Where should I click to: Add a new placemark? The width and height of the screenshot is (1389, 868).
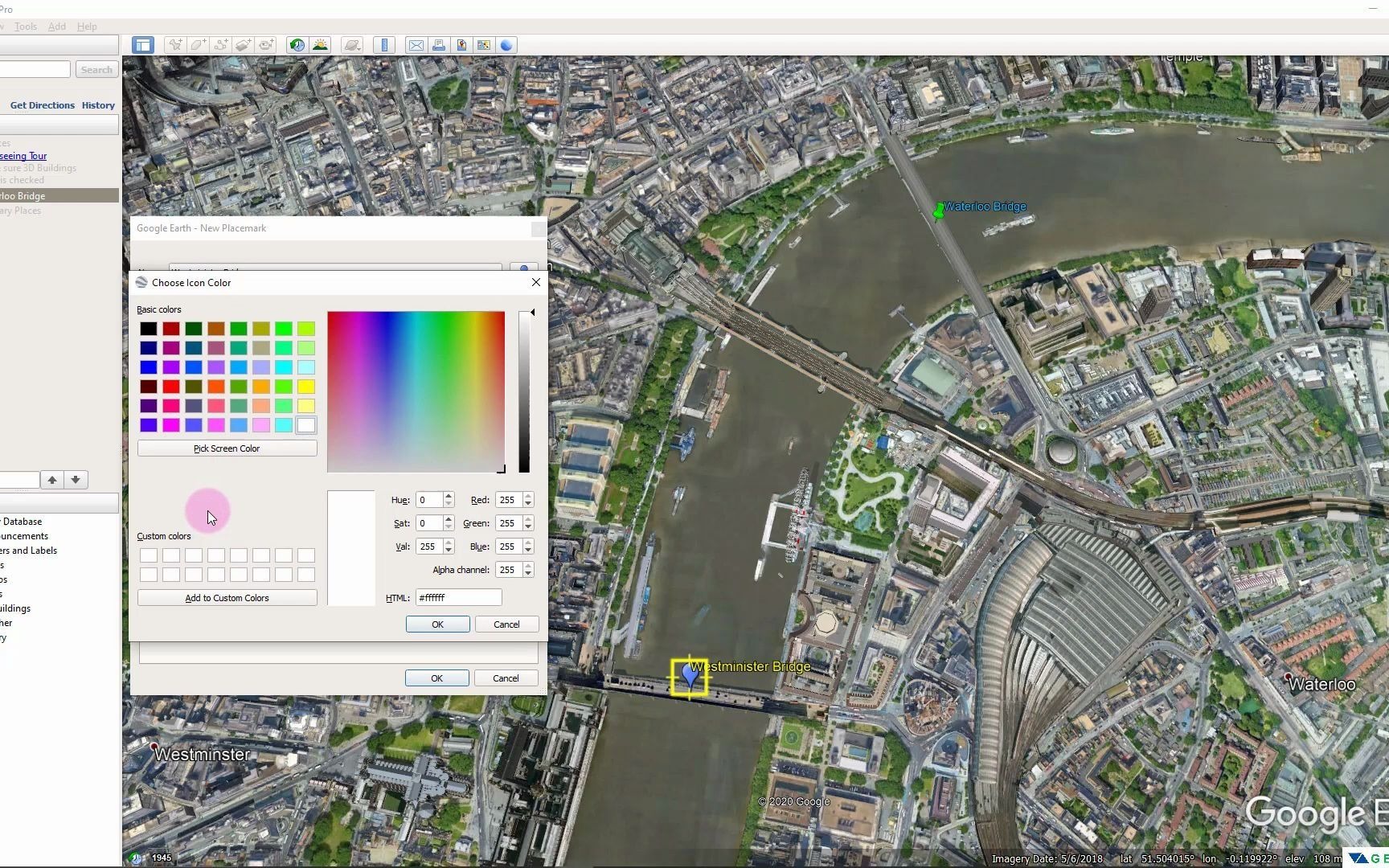175,45
